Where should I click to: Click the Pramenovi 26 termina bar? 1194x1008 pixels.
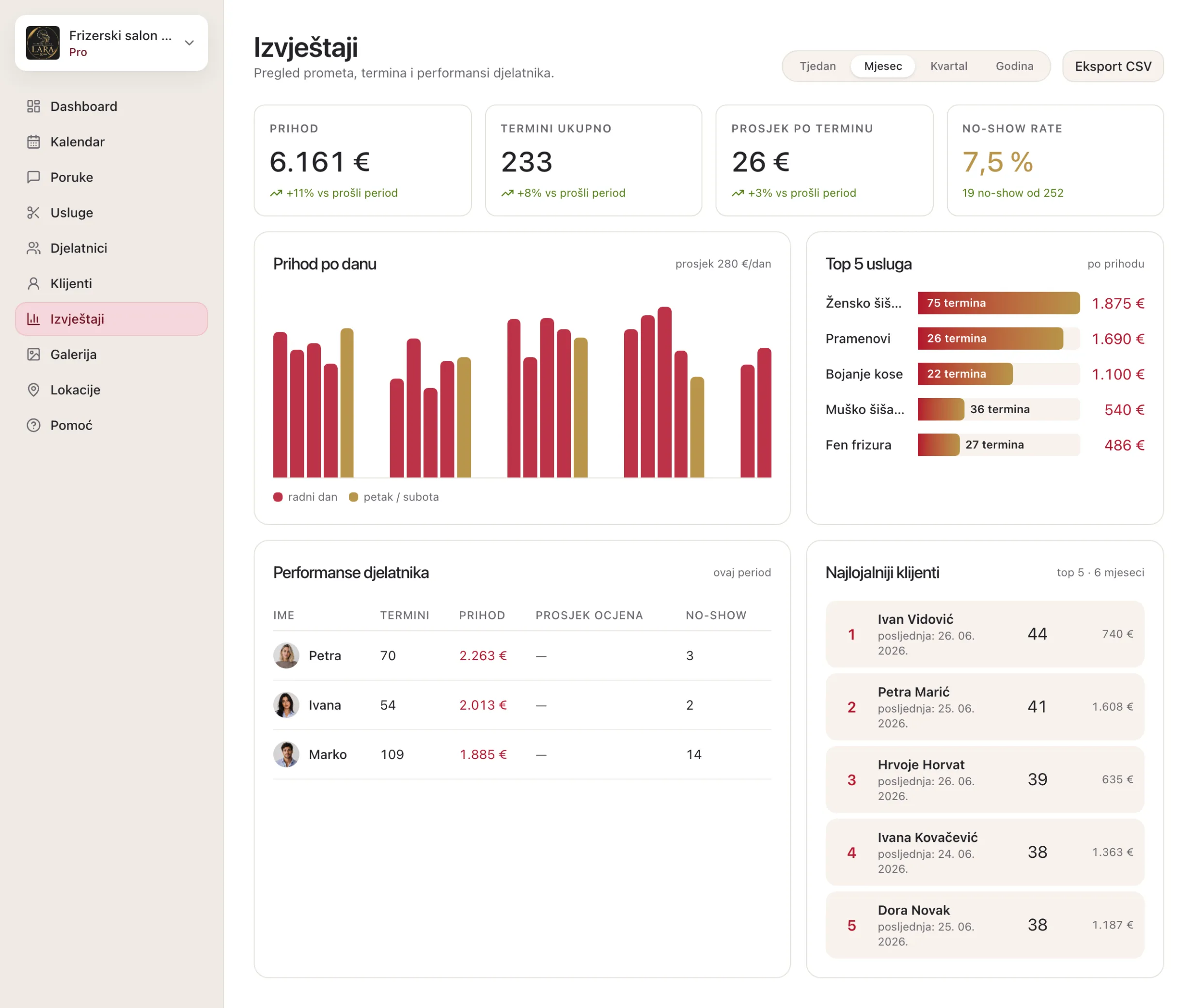[990, 338]
